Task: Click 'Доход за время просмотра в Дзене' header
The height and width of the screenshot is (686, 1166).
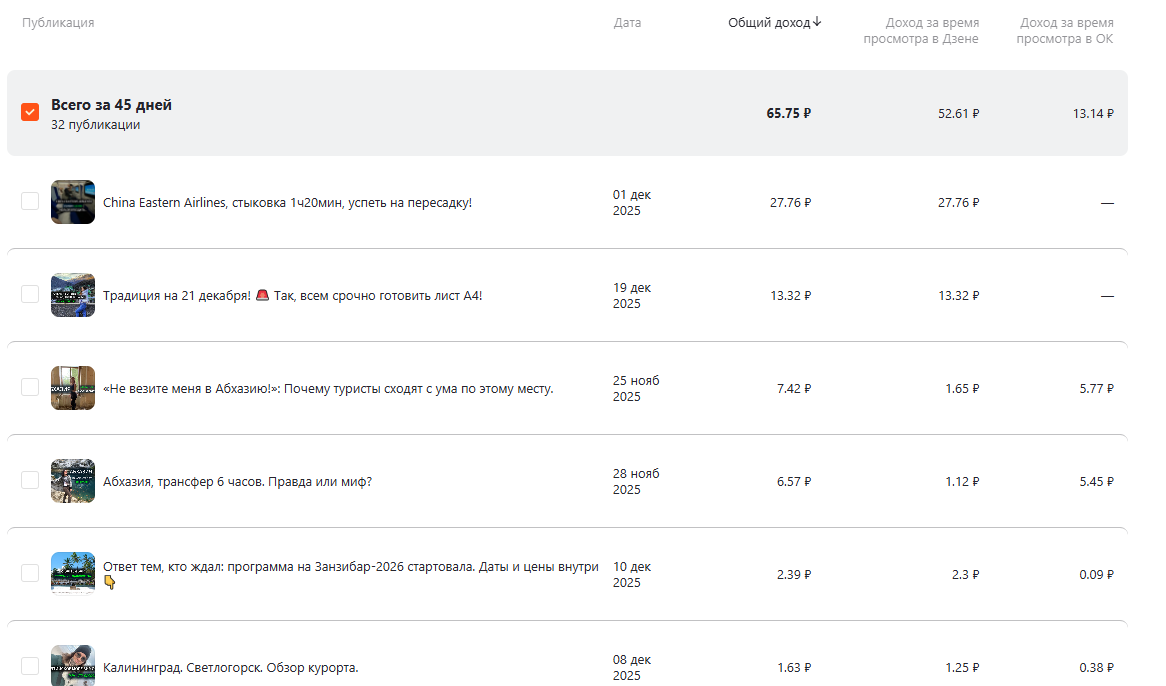Action: pos(920,31)
